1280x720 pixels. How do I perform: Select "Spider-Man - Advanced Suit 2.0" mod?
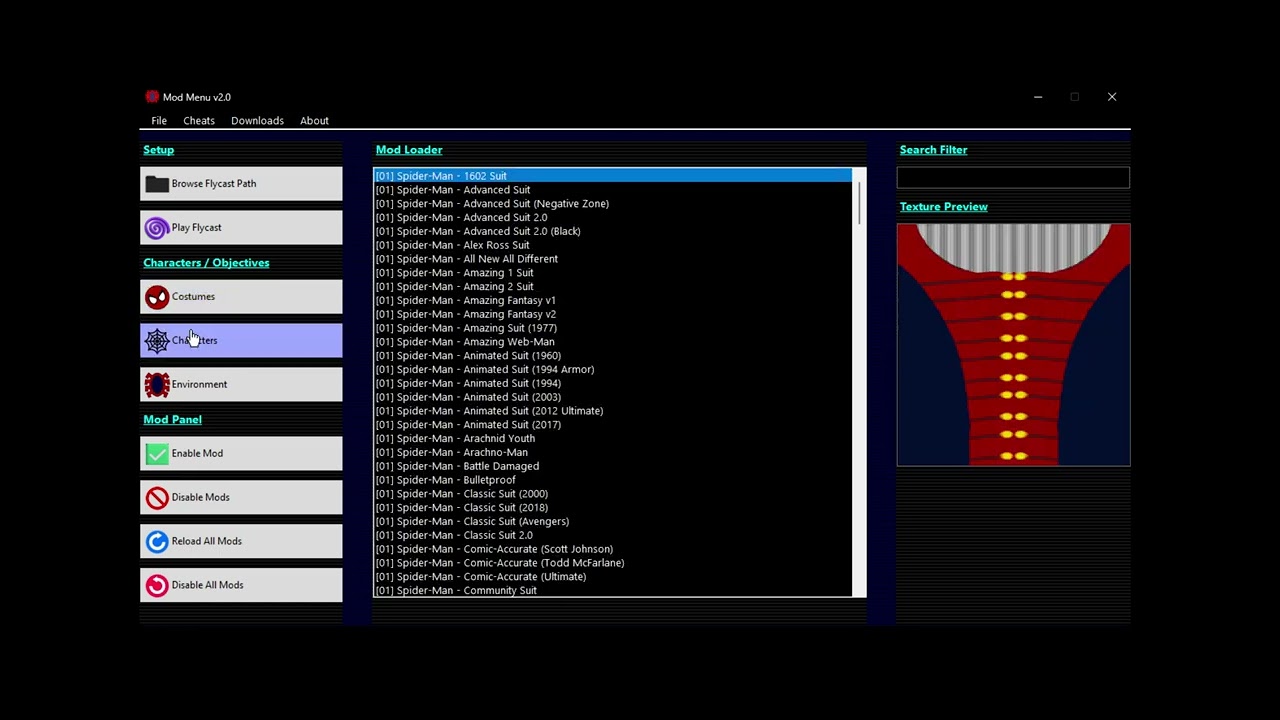[x=613, y=218]
